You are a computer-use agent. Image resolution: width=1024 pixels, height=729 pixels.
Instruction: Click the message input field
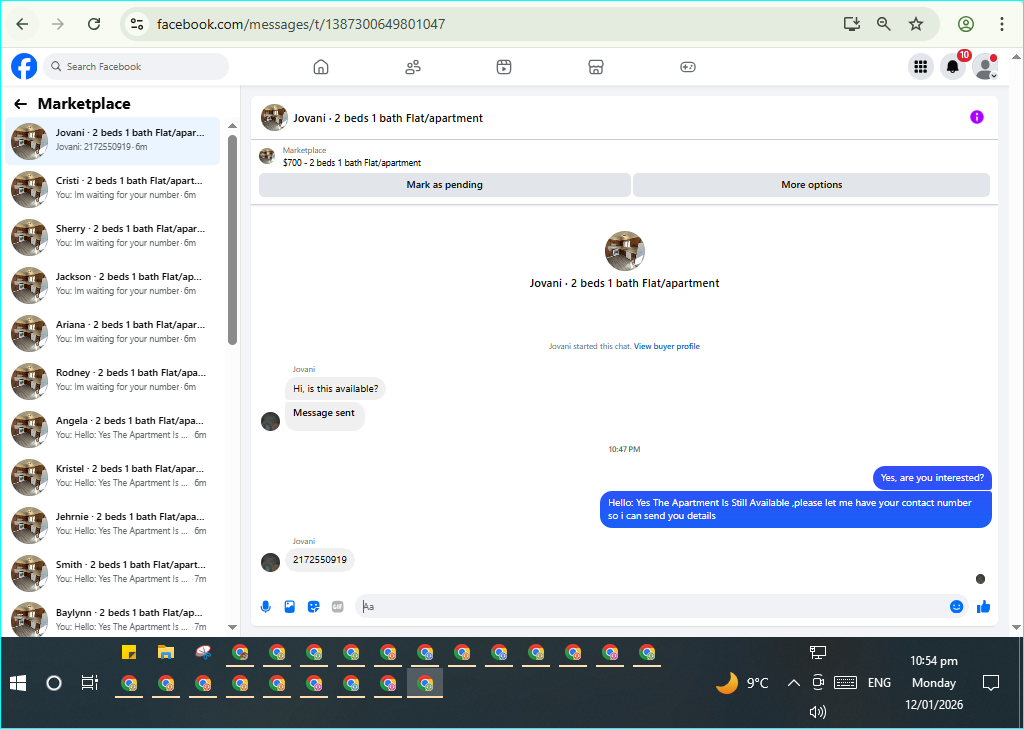click(653, 607)
